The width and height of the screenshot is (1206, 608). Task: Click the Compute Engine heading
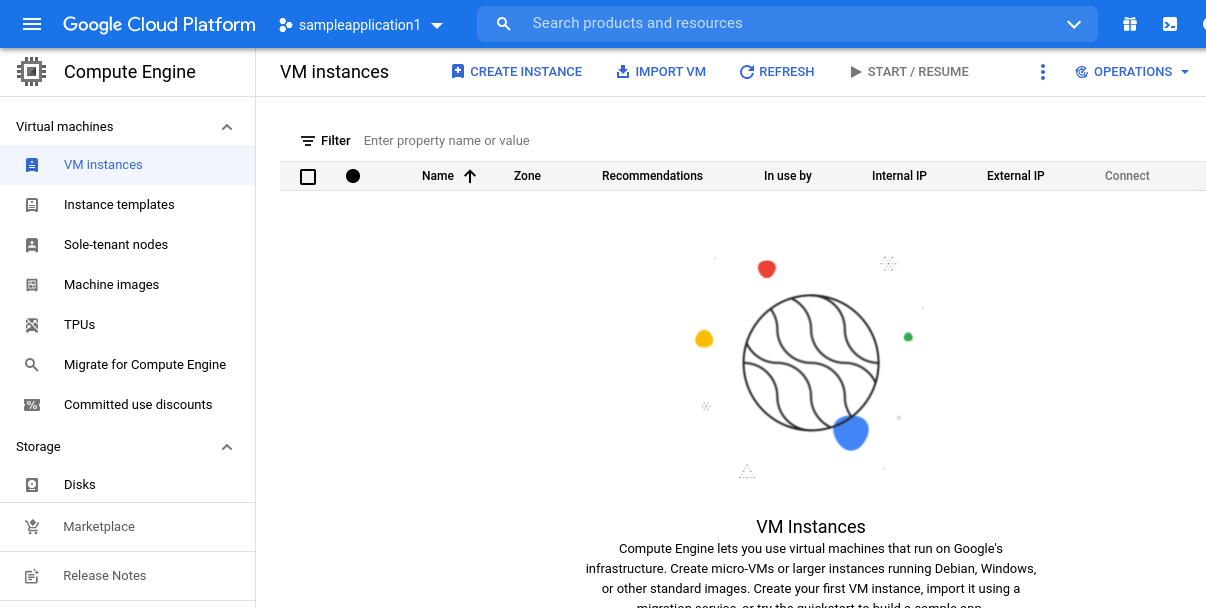[x=130, y=72]
